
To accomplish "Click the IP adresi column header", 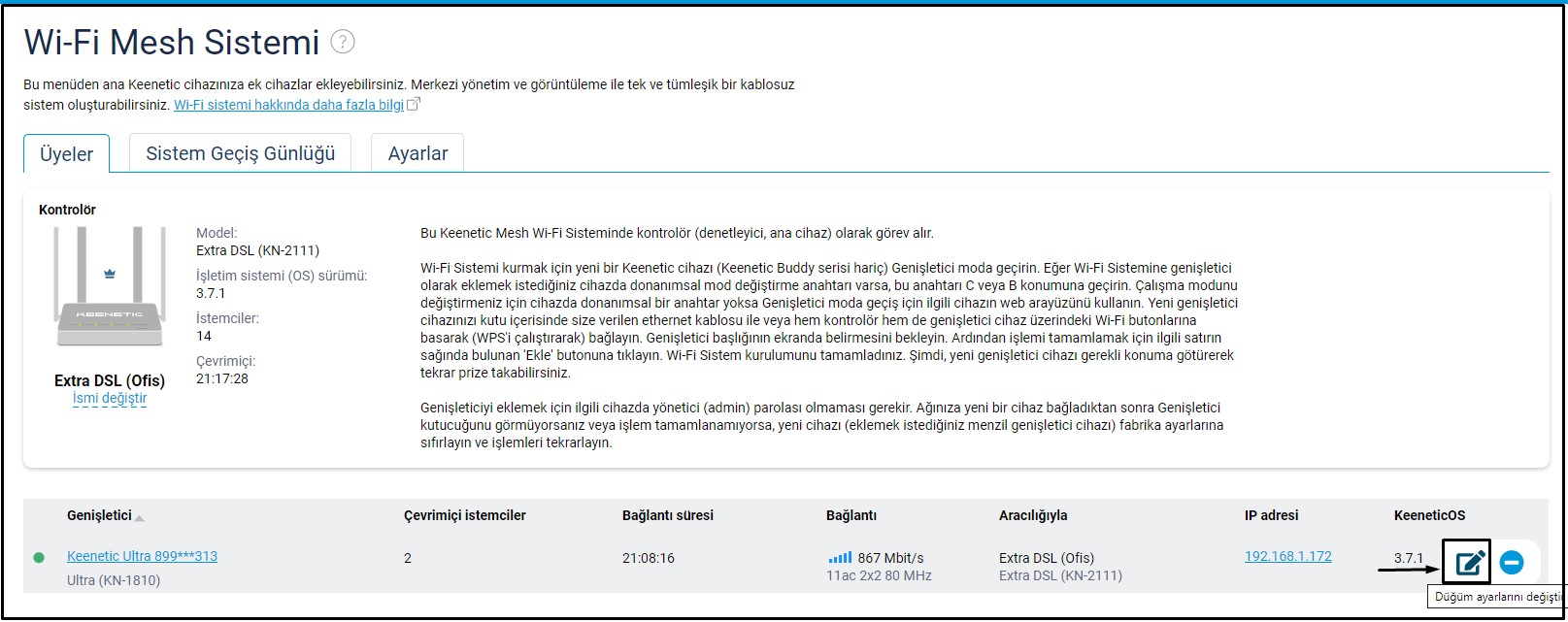I will pos(1271,515).
